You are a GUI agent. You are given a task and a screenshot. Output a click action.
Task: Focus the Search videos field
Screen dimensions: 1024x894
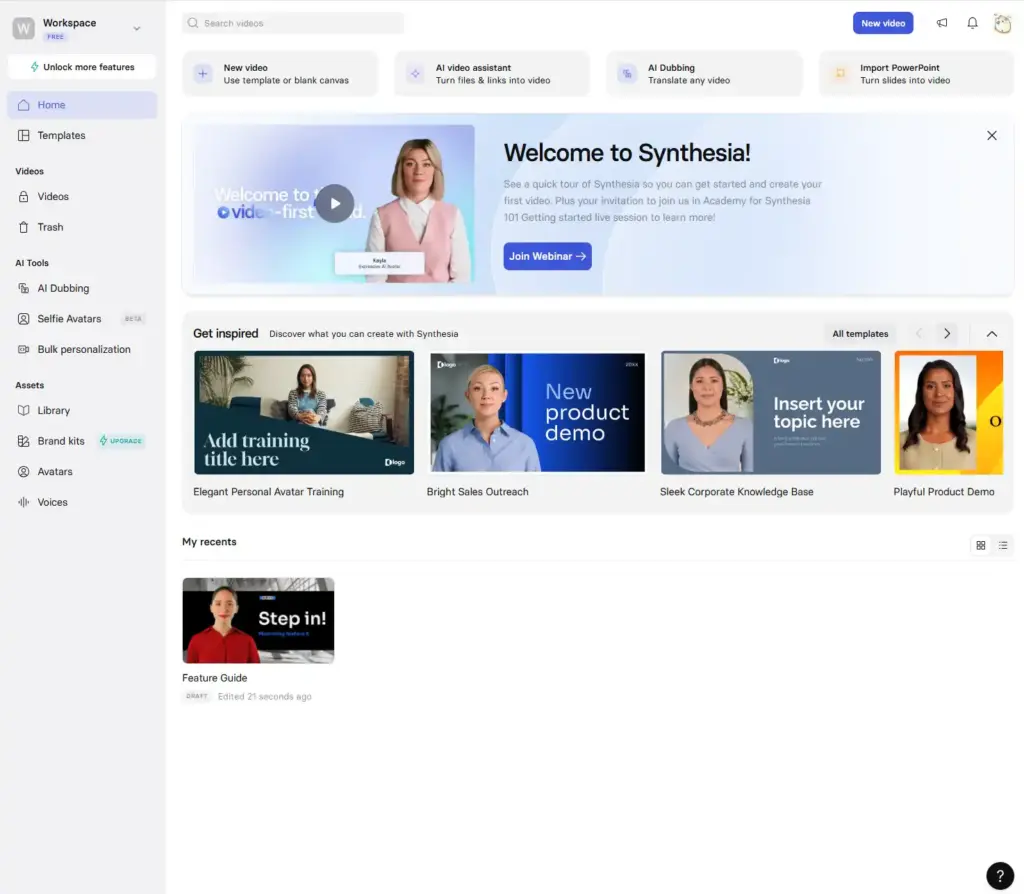click(x=293, y=23)
